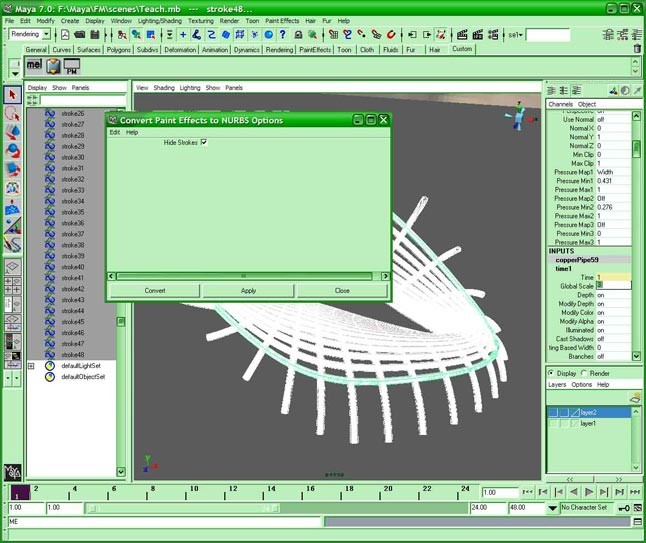Click the trash icon on the shelf
The width and height of the screenshot is (646, 543).
pos(637,48)
